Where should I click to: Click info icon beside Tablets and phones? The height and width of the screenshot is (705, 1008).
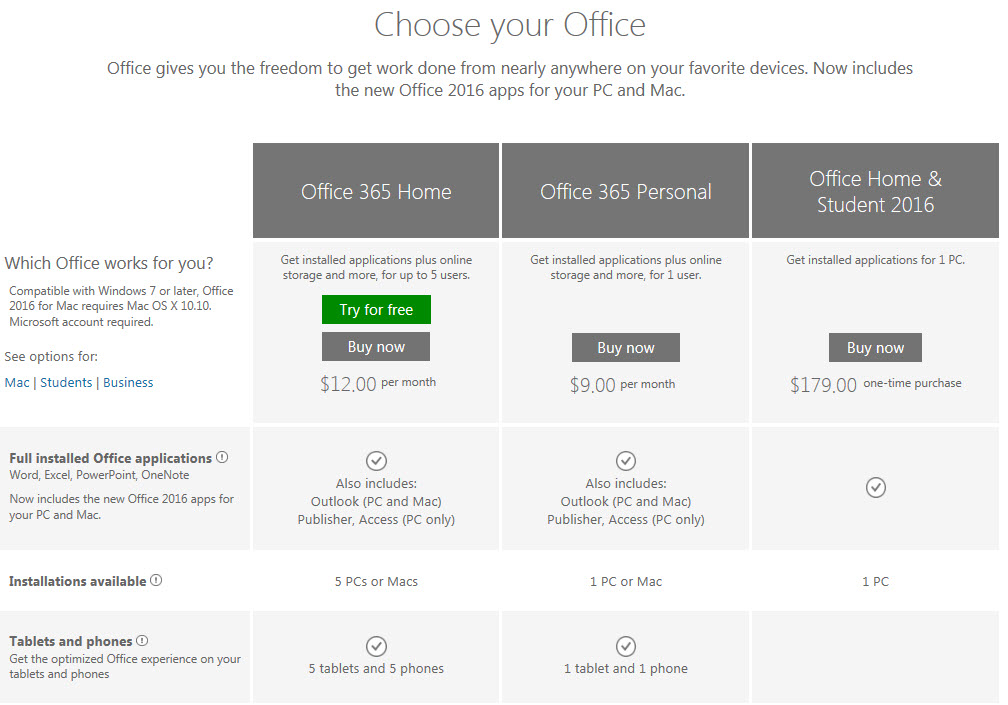coord(142,640)
